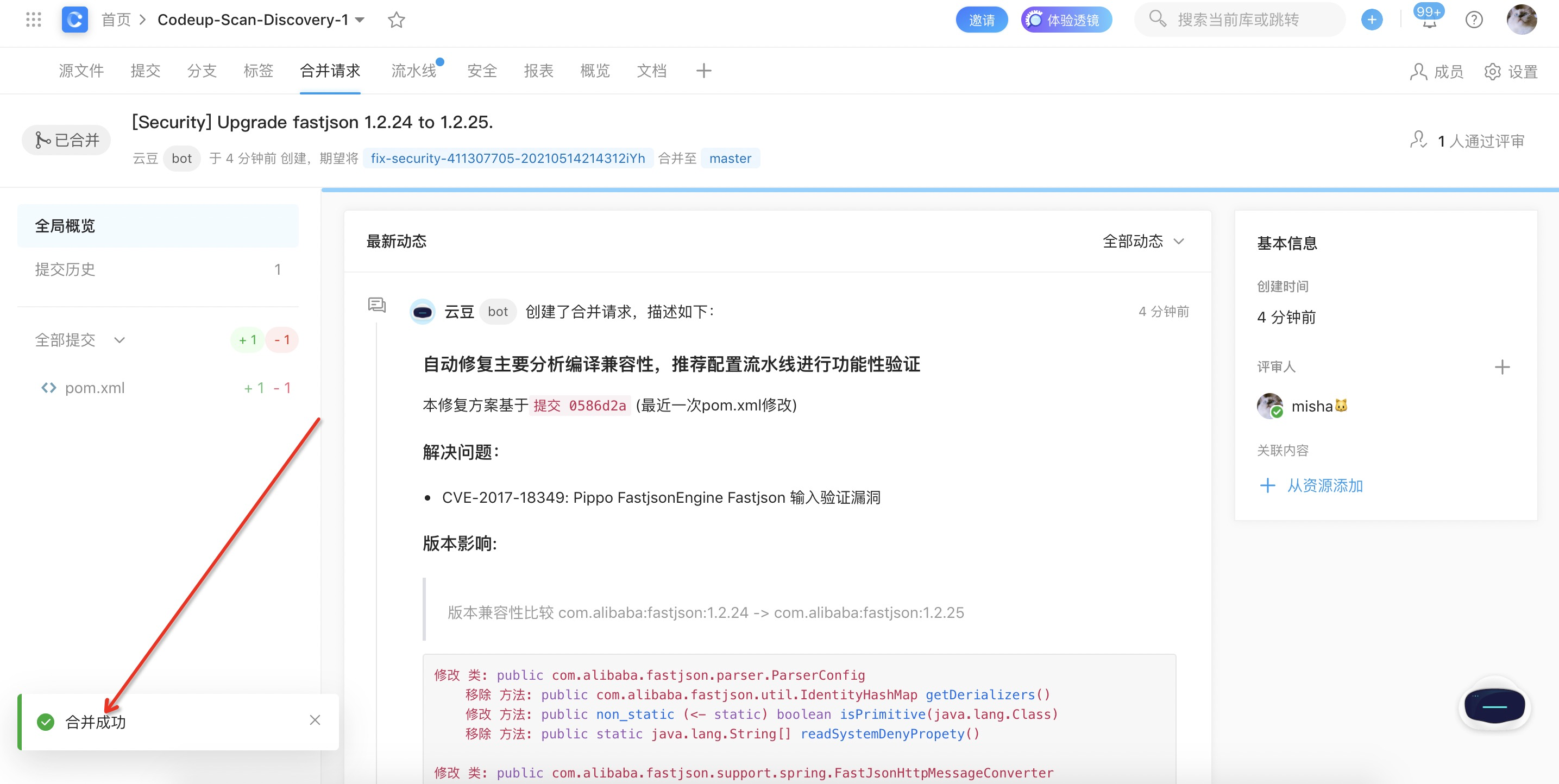The height and width of the screenshot is (784, 1559).
Task: Click the 已合并 merged status badge
Action: point(67,140)
